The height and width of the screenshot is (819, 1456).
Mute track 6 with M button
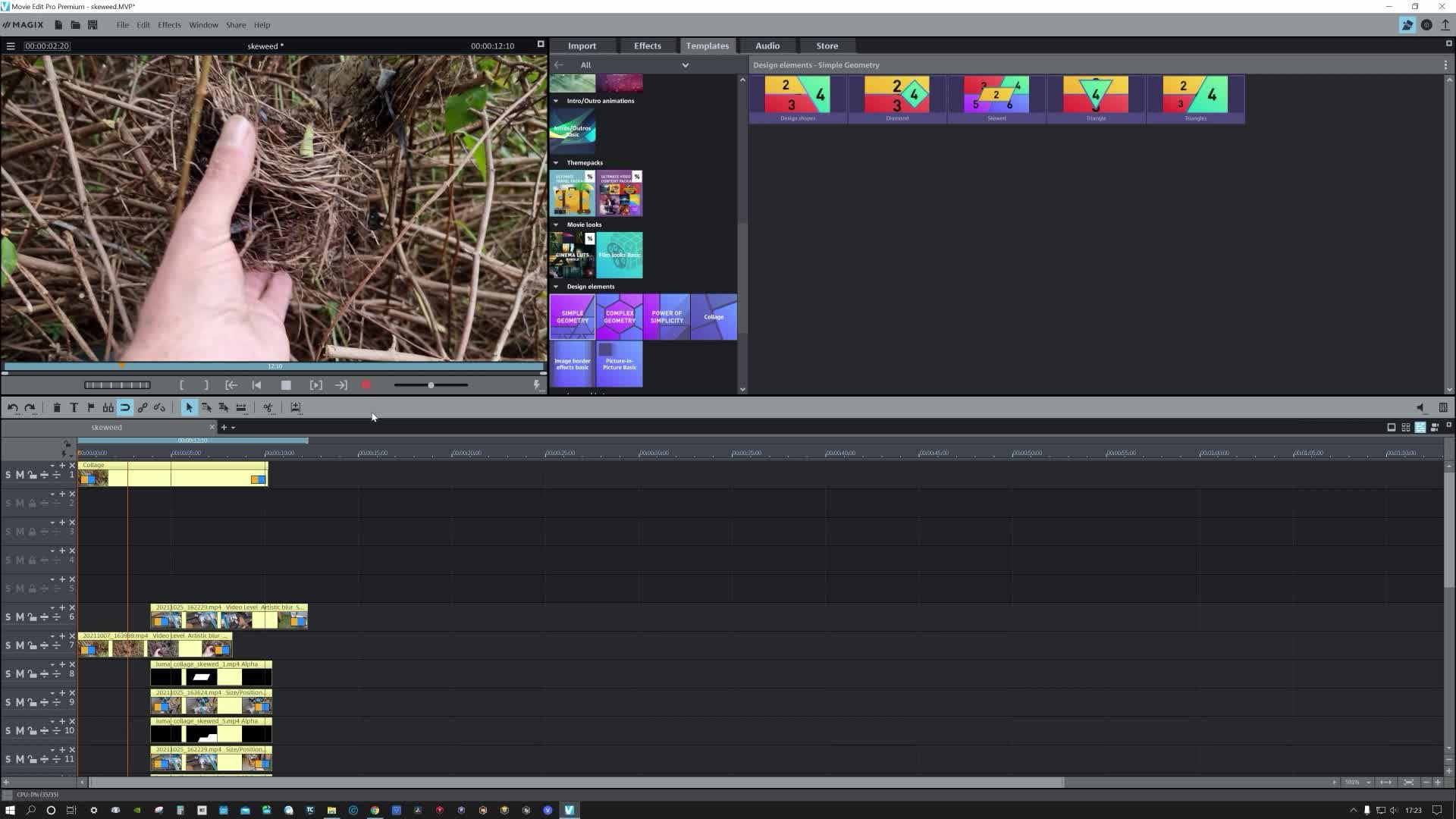point(20,617)
